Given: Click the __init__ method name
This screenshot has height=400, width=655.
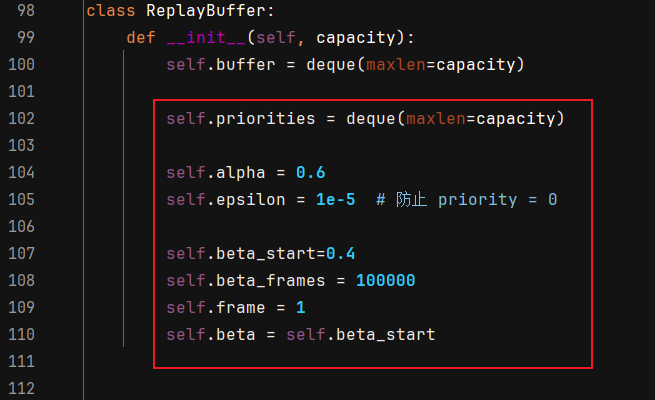Looking at the screenshot, I should pyautogui.click(x=206, y=38).
